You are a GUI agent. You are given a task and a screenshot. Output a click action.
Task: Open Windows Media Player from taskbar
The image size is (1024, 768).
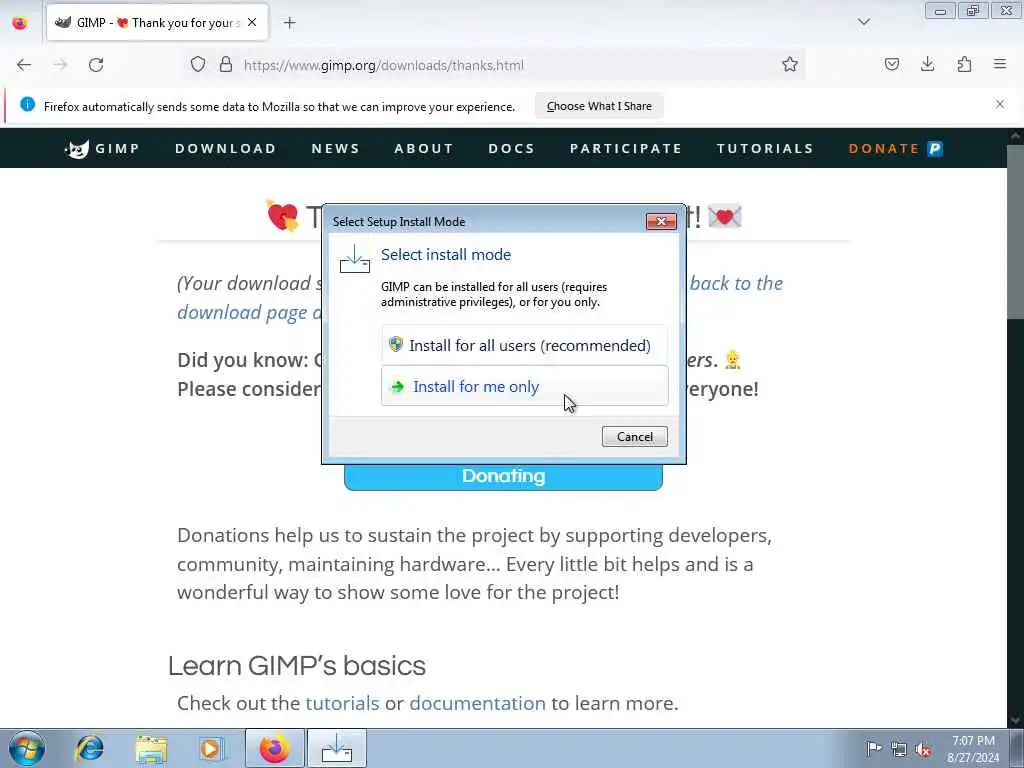(x=211, y=748)
